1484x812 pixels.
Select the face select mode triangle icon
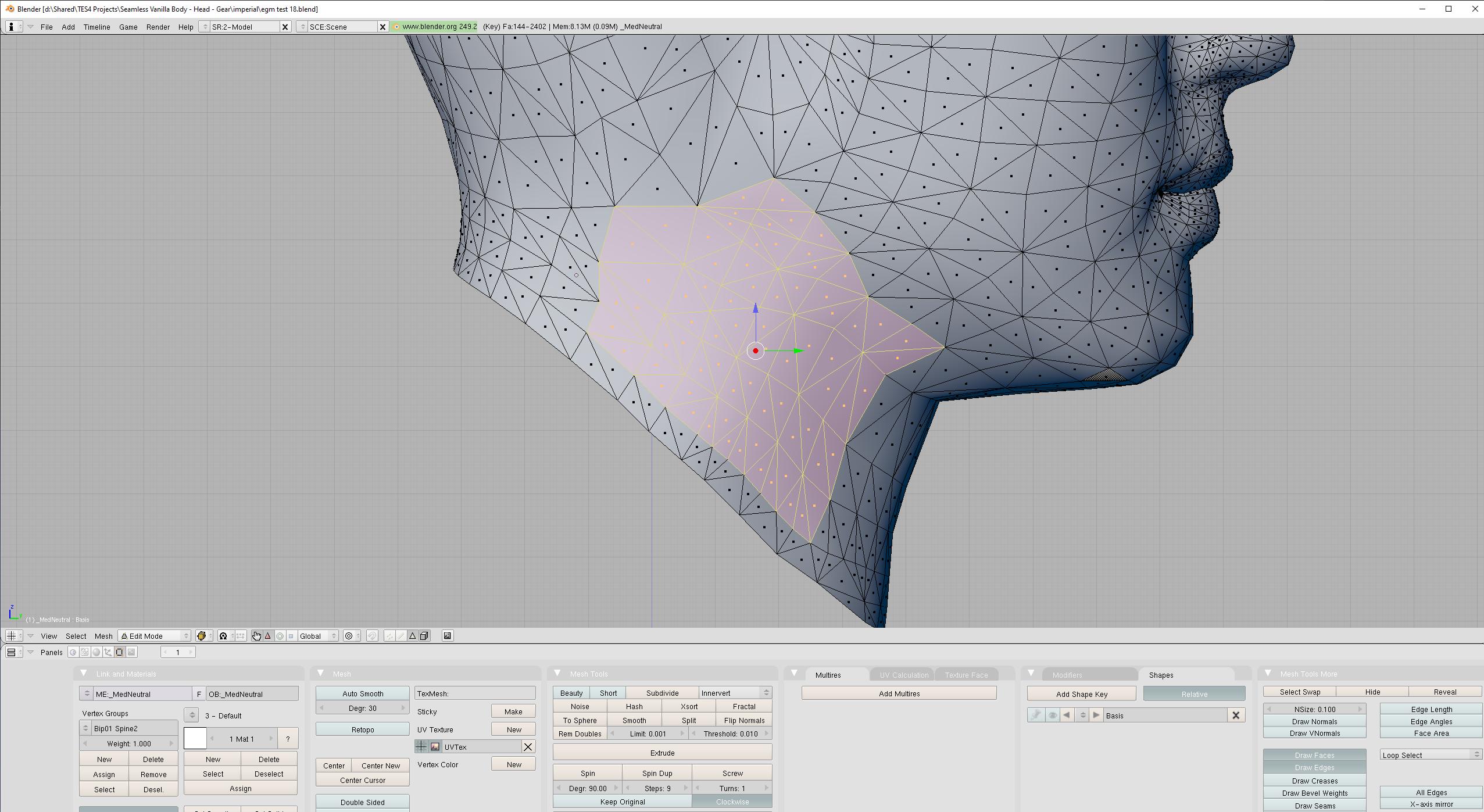pyautogui.click(x=413, y=636)
